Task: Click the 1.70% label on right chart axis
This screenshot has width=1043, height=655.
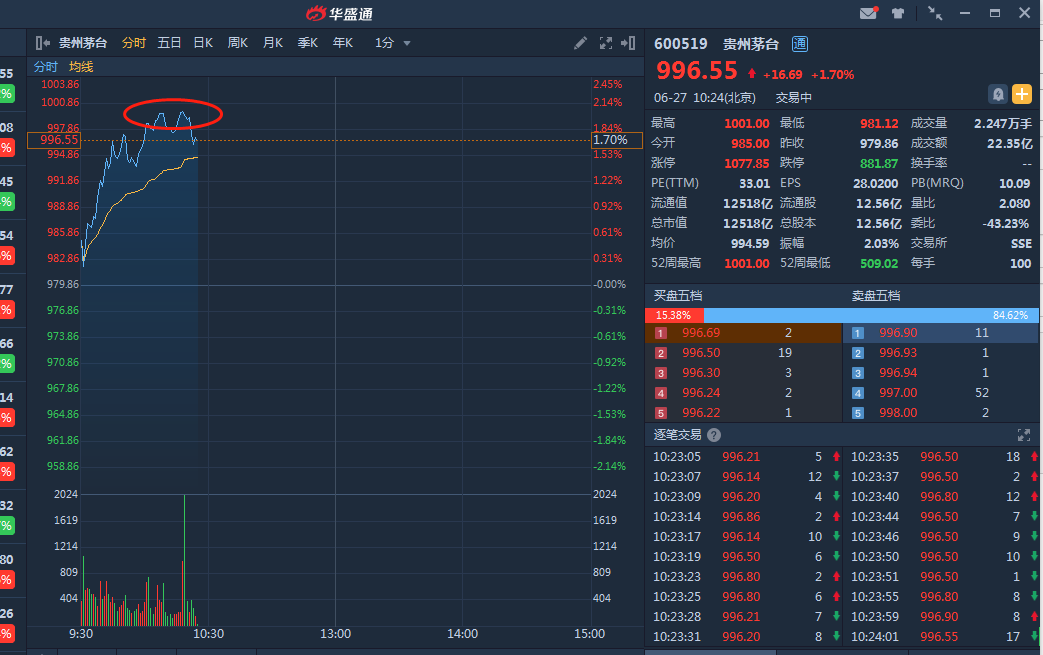Action: coord(617,140)
